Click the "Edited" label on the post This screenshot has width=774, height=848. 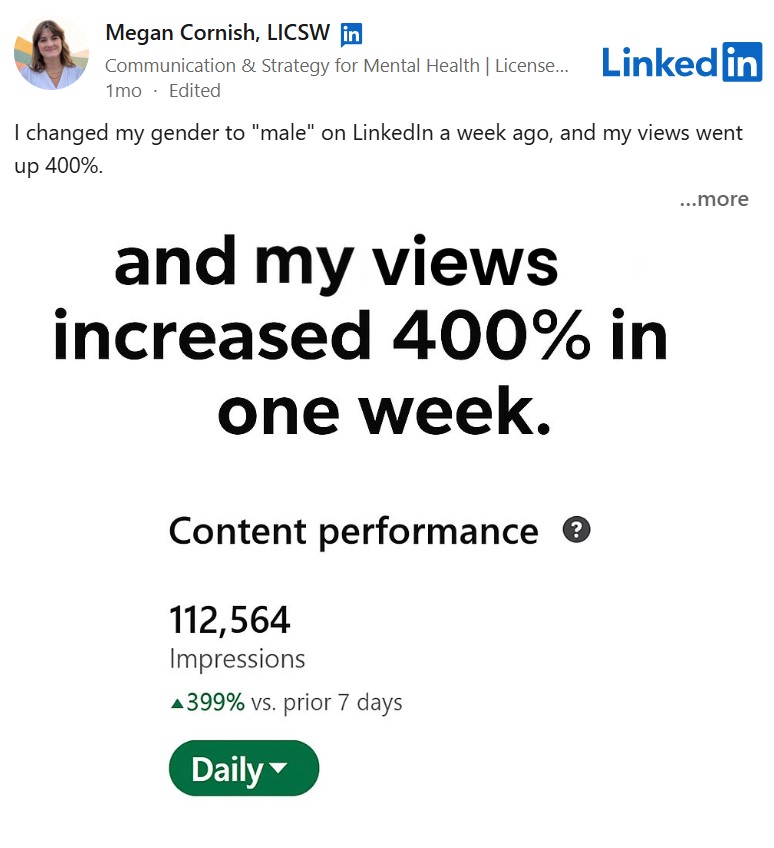point(195,90)
